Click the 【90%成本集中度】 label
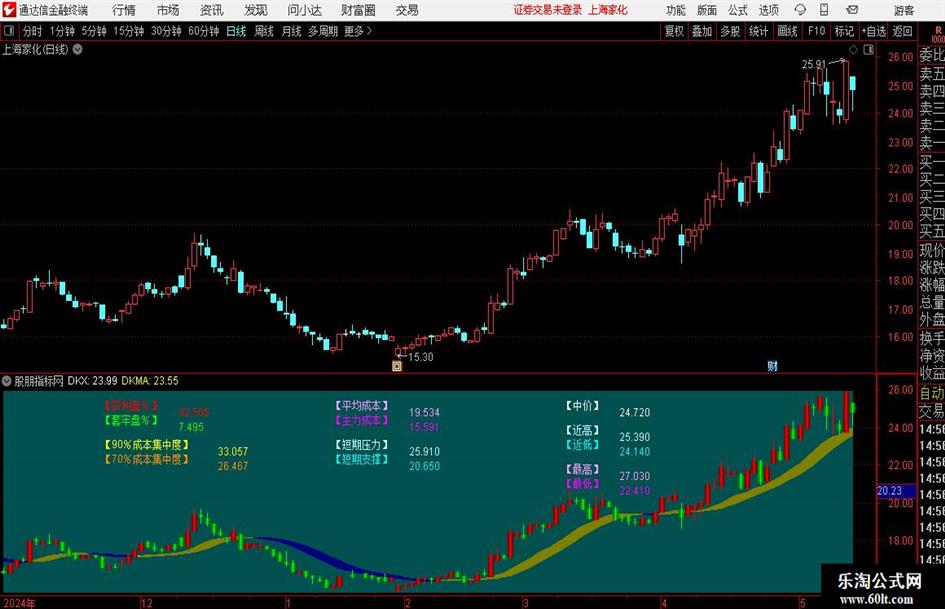Viewport: 945px width, 609px height. click(147, 444)
